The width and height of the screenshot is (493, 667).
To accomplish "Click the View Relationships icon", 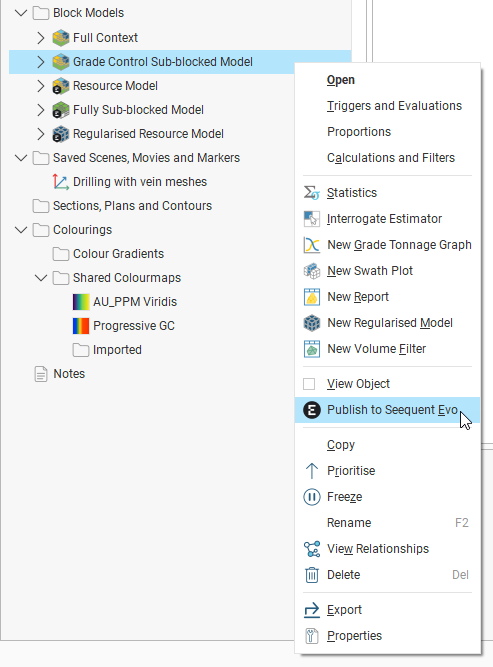I will [311, 549].
